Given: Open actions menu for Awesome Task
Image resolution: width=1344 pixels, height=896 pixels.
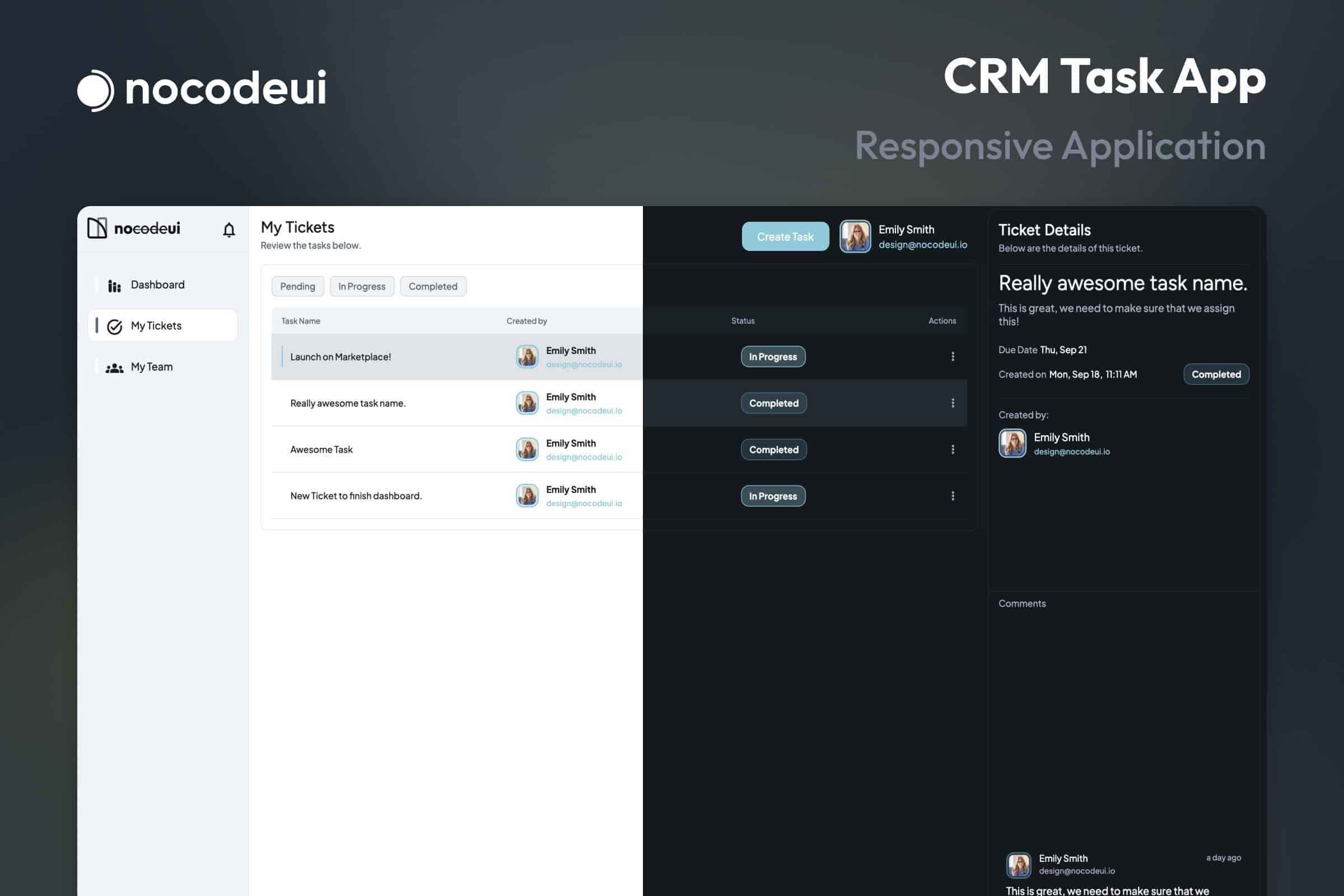Looking at the screenshot, I should pos(953,449).
